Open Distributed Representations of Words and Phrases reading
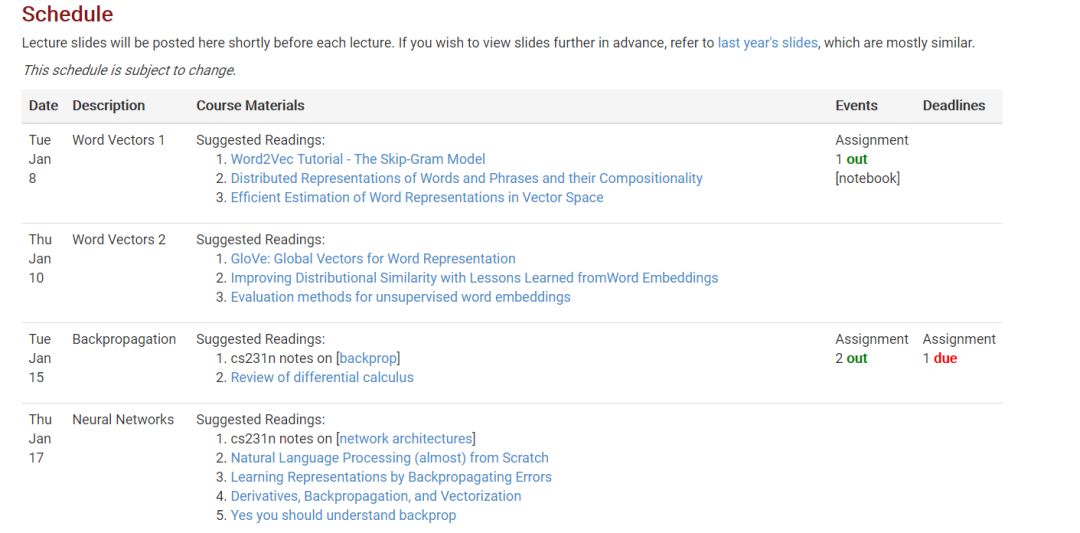The height and width of the screenshot is (533, 1080). point(466,178)
